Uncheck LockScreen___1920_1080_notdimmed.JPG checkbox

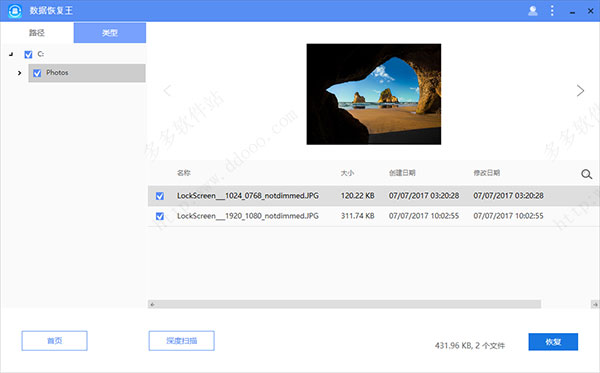[160, 216]
